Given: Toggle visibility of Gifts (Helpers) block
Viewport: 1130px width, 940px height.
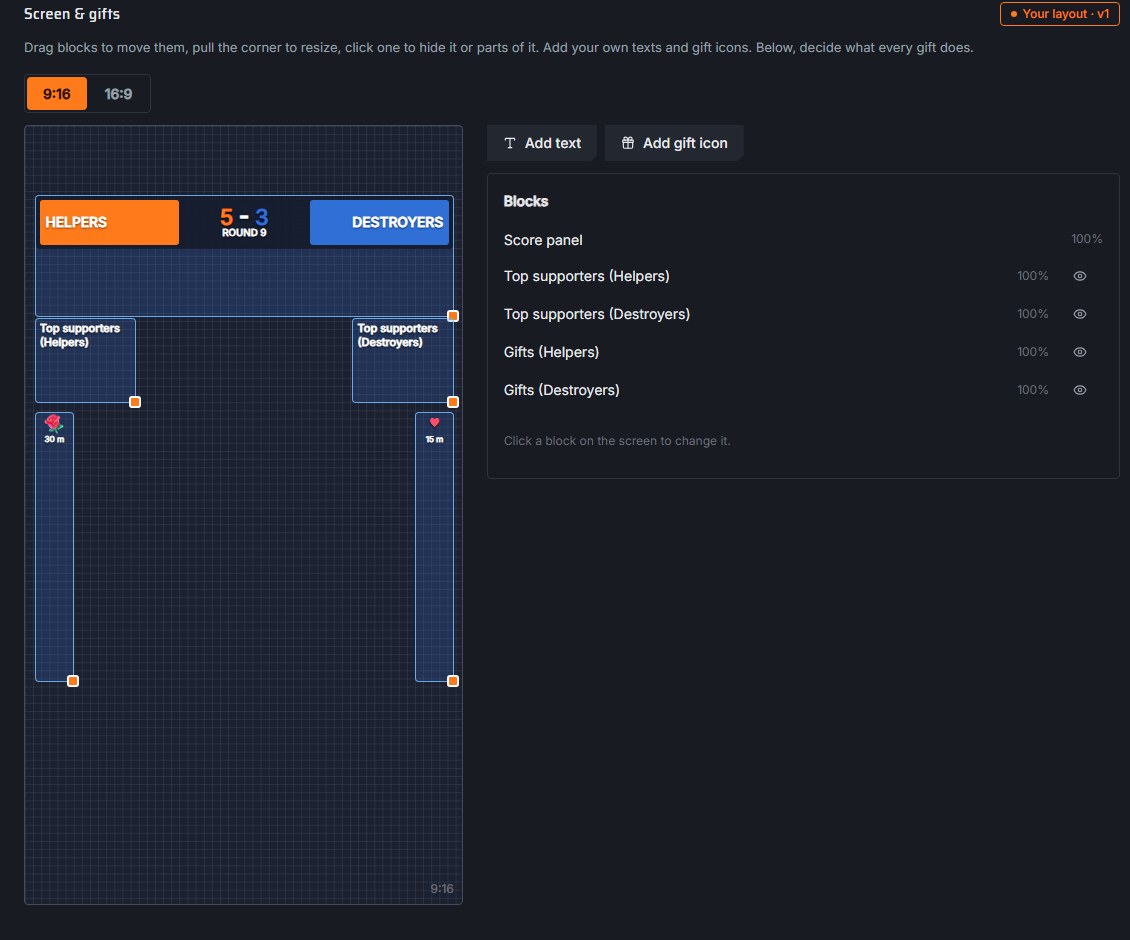Looking at the screenshot, I should coord(1080,352).
